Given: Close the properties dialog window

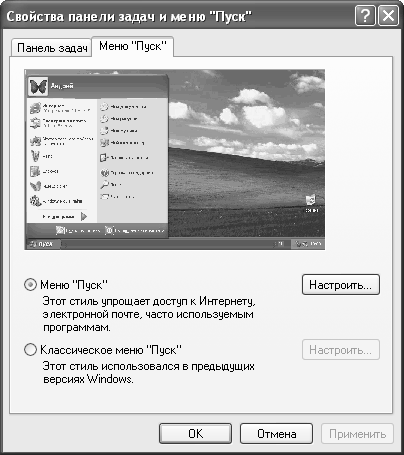Looking at the screenshot, I should click(388, 16).
